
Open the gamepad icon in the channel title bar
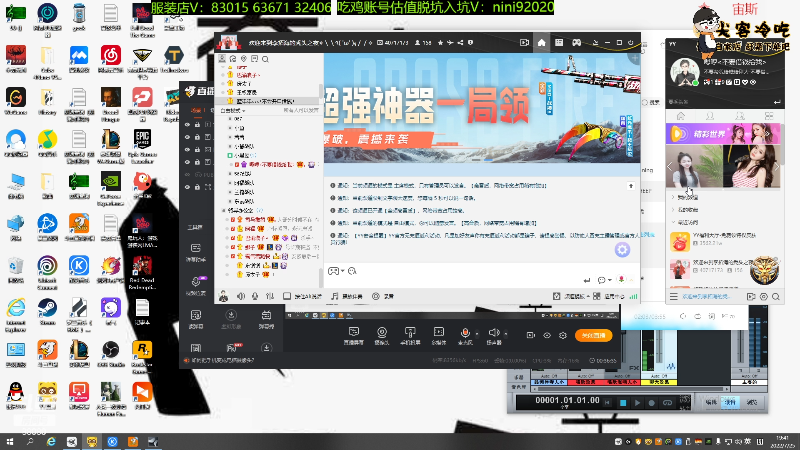pos(577,43)
